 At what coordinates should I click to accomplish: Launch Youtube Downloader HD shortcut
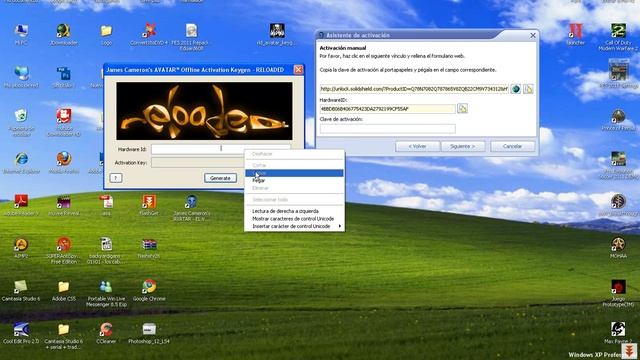pos(64,122)
